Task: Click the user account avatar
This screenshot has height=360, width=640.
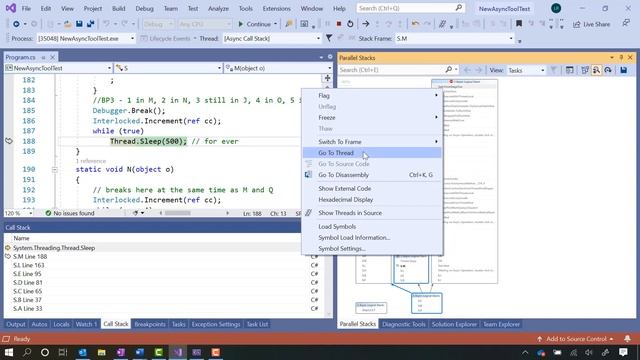Action: (556, 8)
